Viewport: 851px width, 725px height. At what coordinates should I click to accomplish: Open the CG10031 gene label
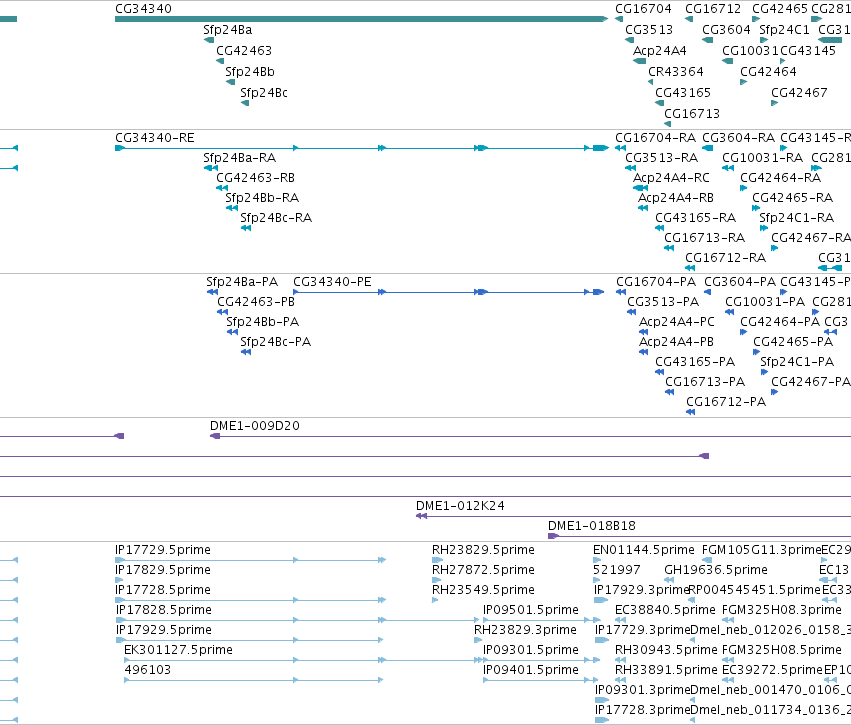point(750,51)
